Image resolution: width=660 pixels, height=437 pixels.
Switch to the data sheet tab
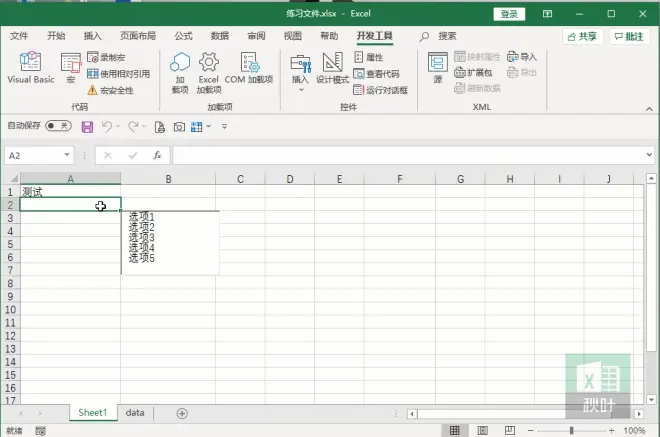point(135,413)
